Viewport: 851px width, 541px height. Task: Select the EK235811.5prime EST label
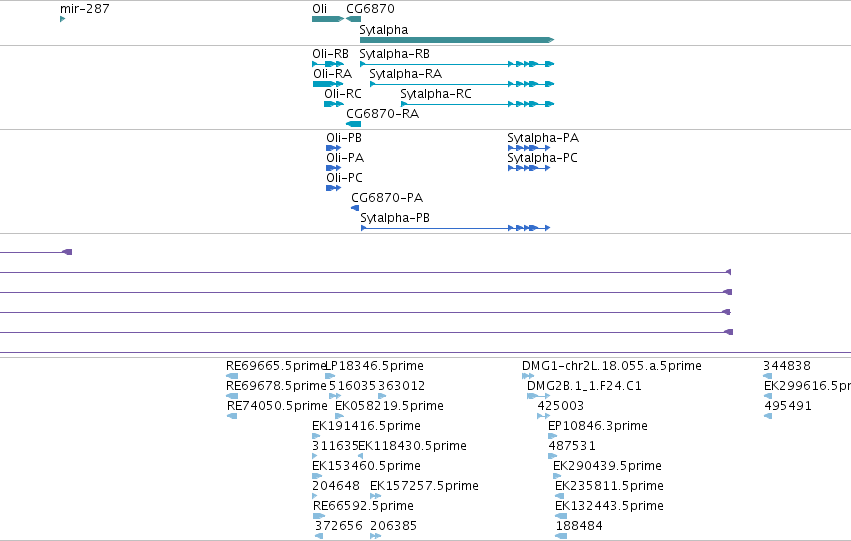point(609,486)
